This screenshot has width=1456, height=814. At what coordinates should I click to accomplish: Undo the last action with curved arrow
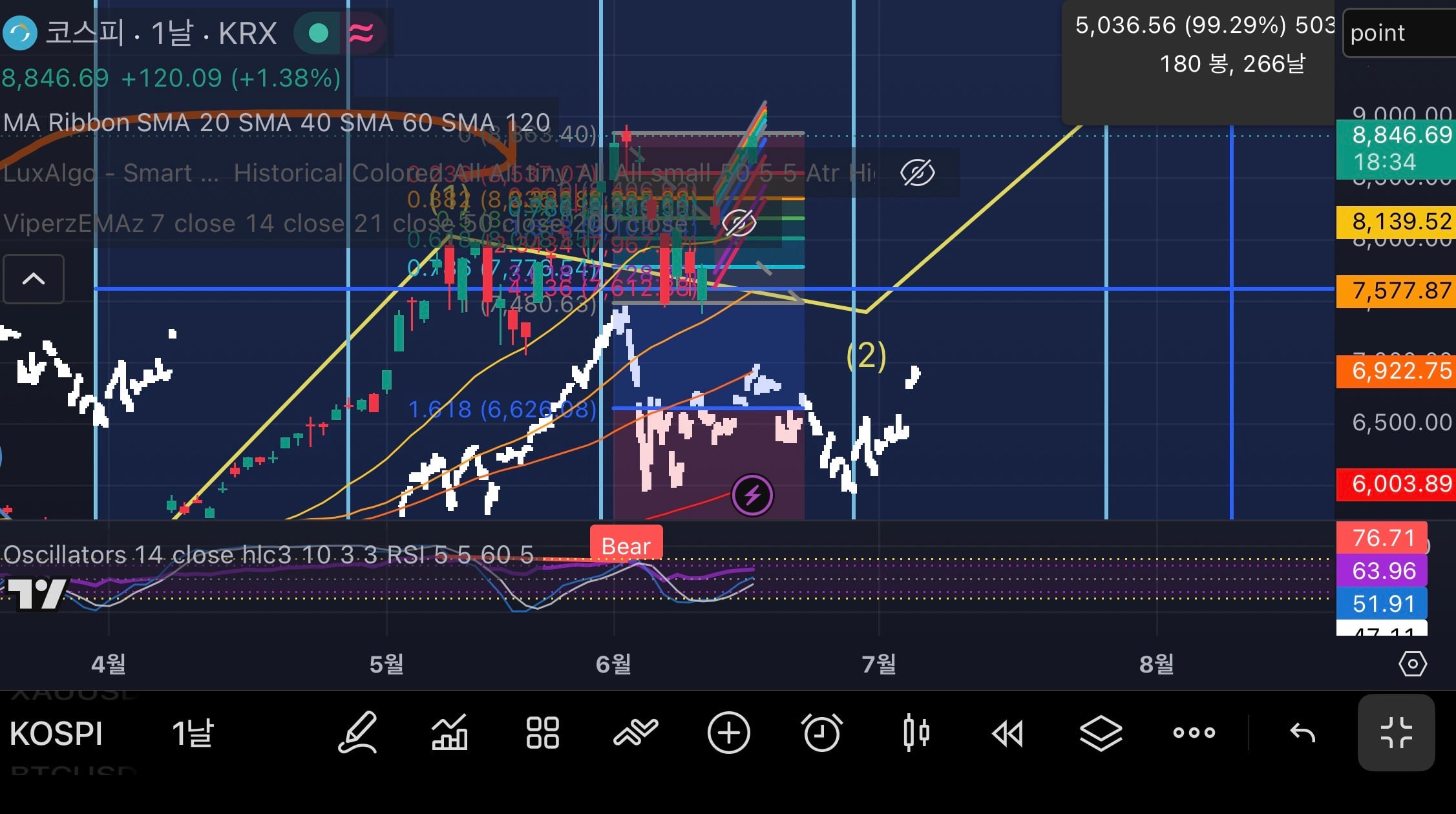point(1302,733)
